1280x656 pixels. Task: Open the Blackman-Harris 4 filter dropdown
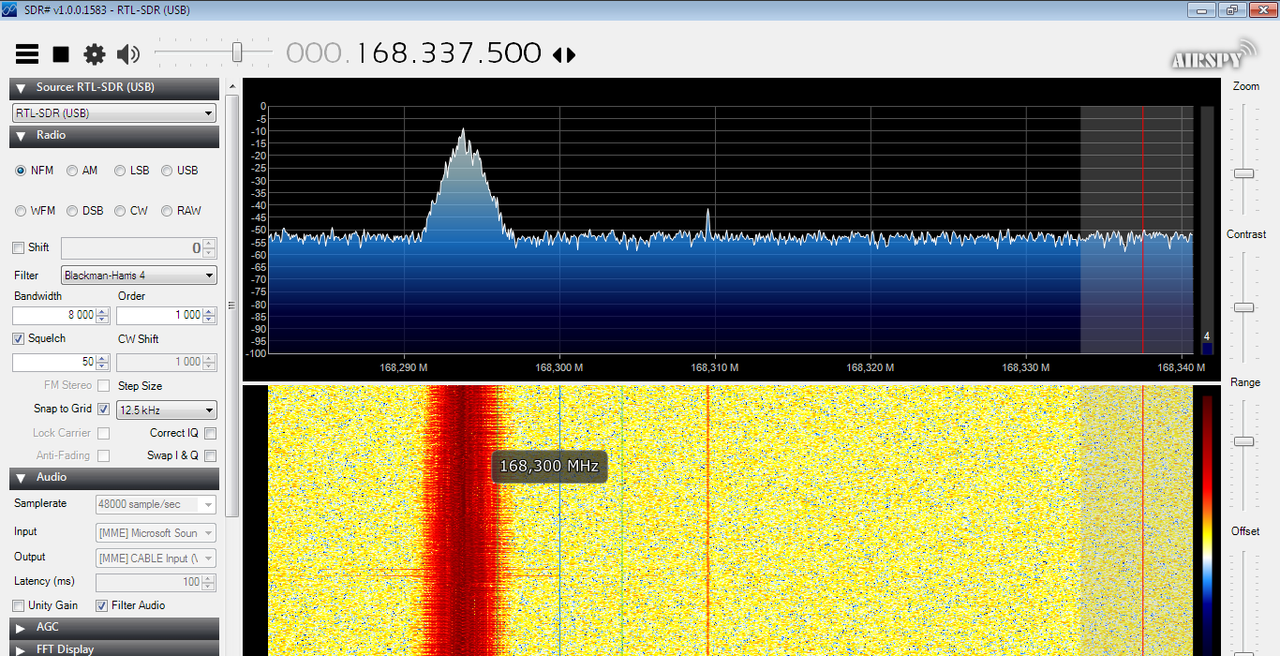coord(139,275)
